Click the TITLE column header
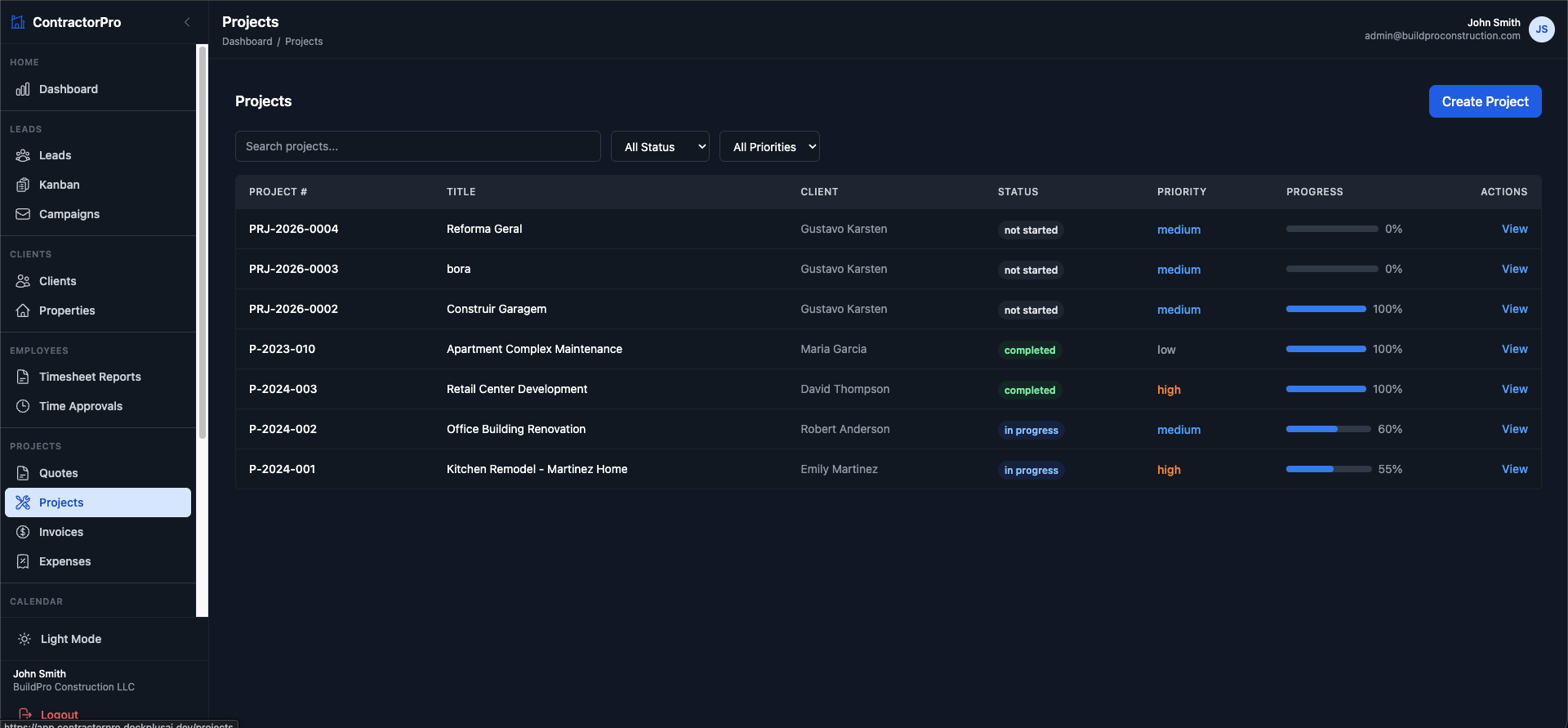Viewport: 1568px width, 728px height. [461, 192]
